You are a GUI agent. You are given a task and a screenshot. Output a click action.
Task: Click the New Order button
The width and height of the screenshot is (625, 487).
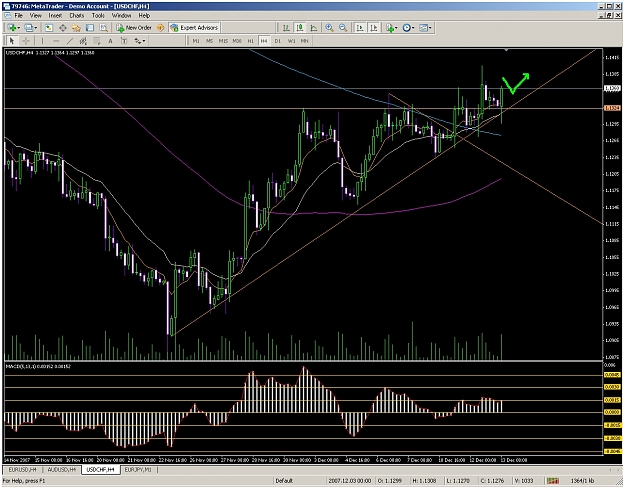click(x=134, y=28)
